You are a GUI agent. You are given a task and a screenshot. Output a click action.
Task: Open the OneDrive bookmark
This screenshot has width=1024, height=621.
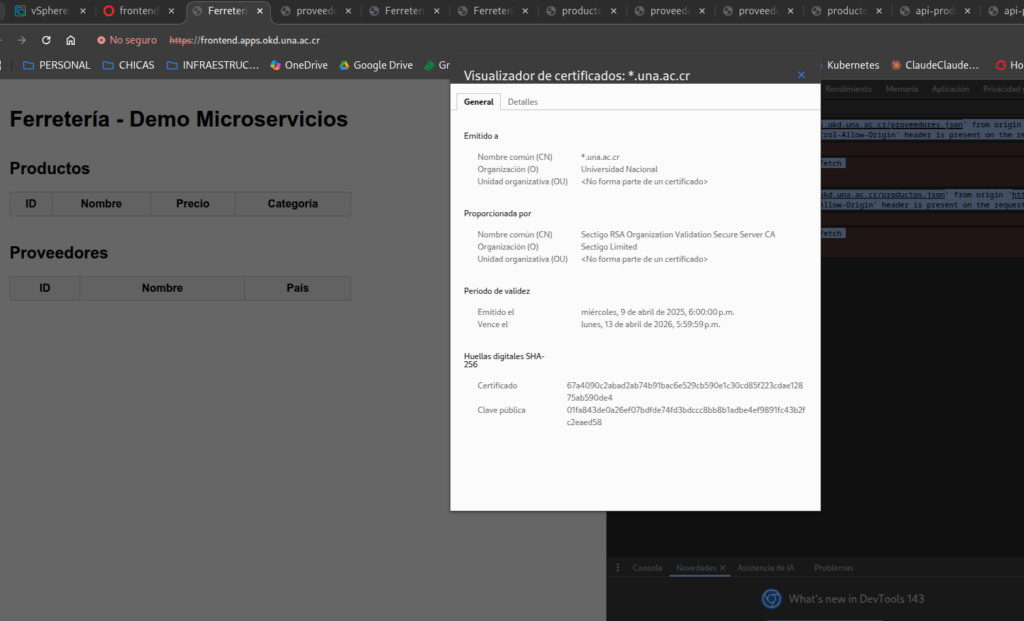pos(298,65)
